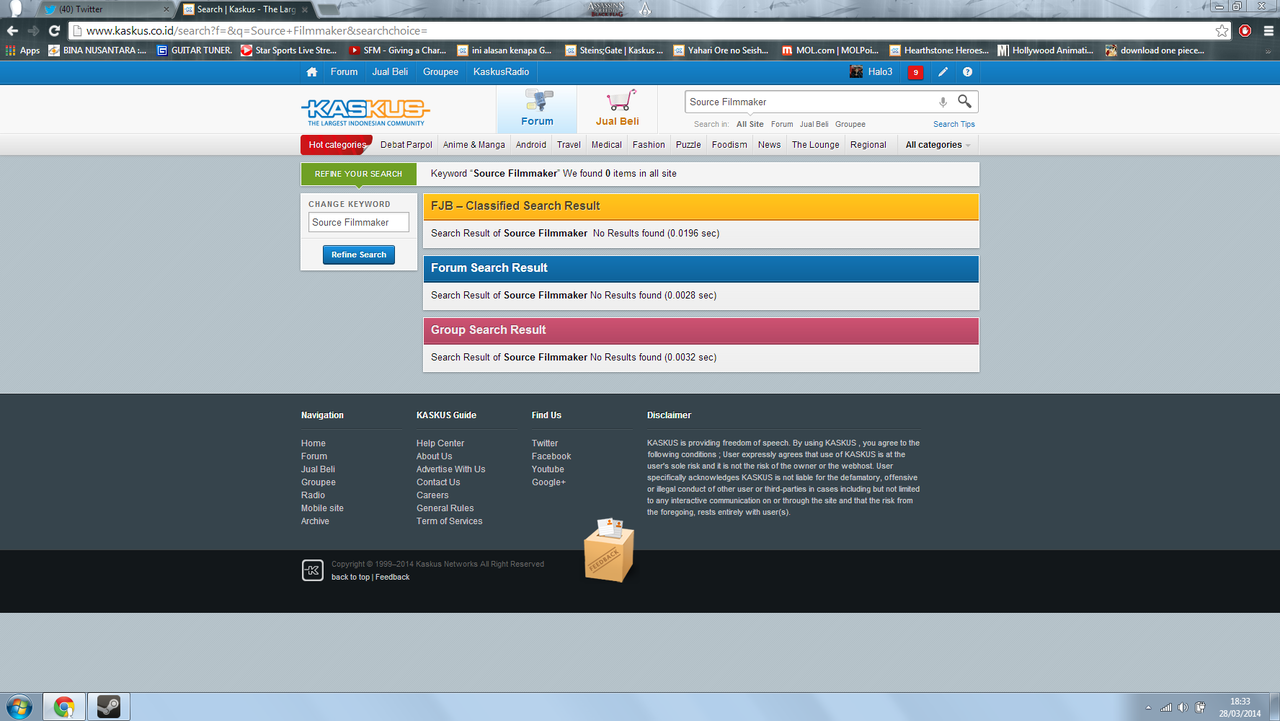Open the Regional category
1280x721 pixels.
point(868,145)
